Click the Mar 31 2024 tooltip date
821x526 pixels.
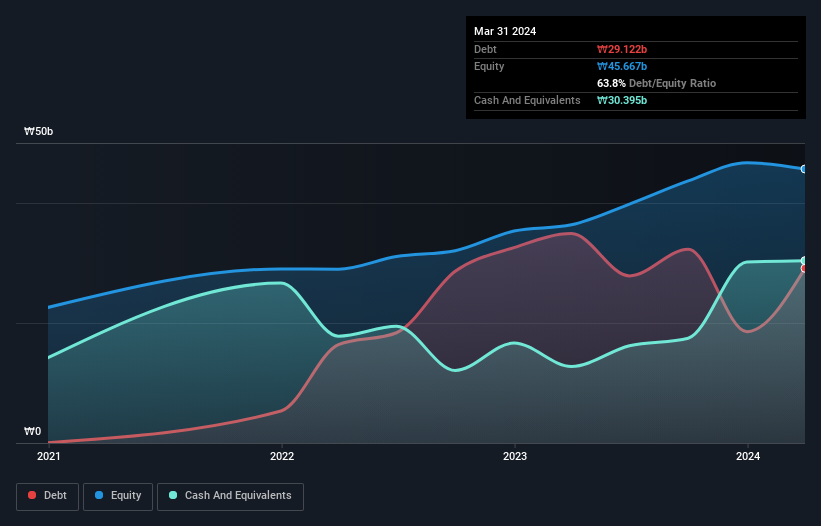(x=505, y=31)
